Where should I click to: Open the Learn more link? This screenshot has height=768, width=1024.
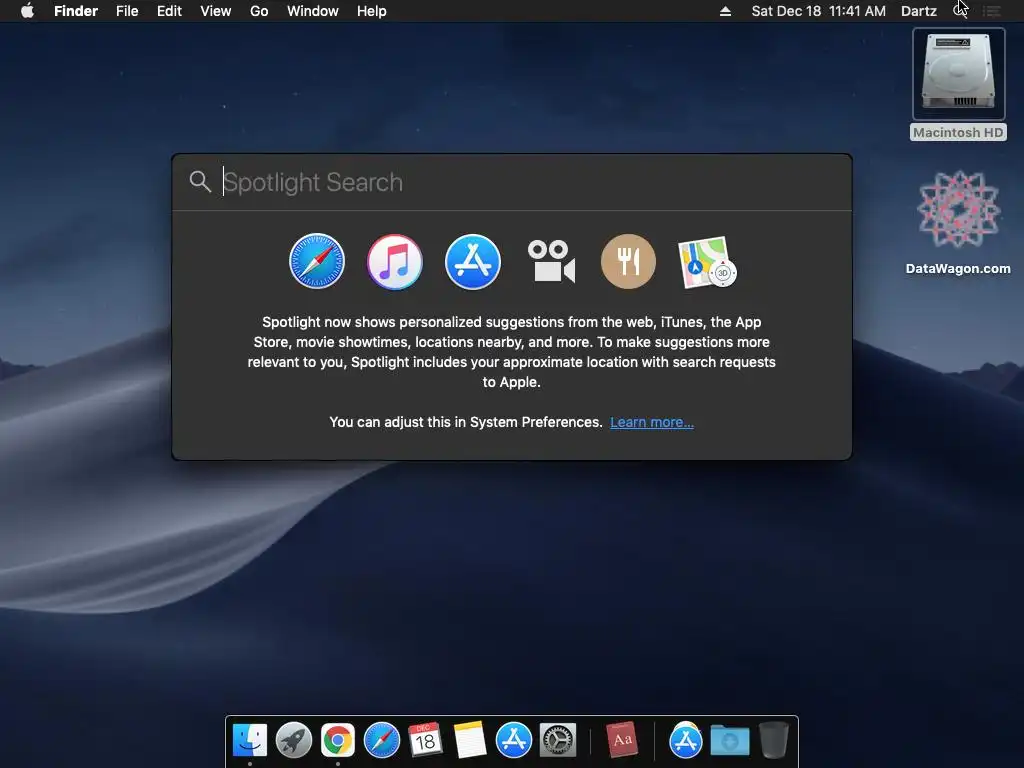652,422
